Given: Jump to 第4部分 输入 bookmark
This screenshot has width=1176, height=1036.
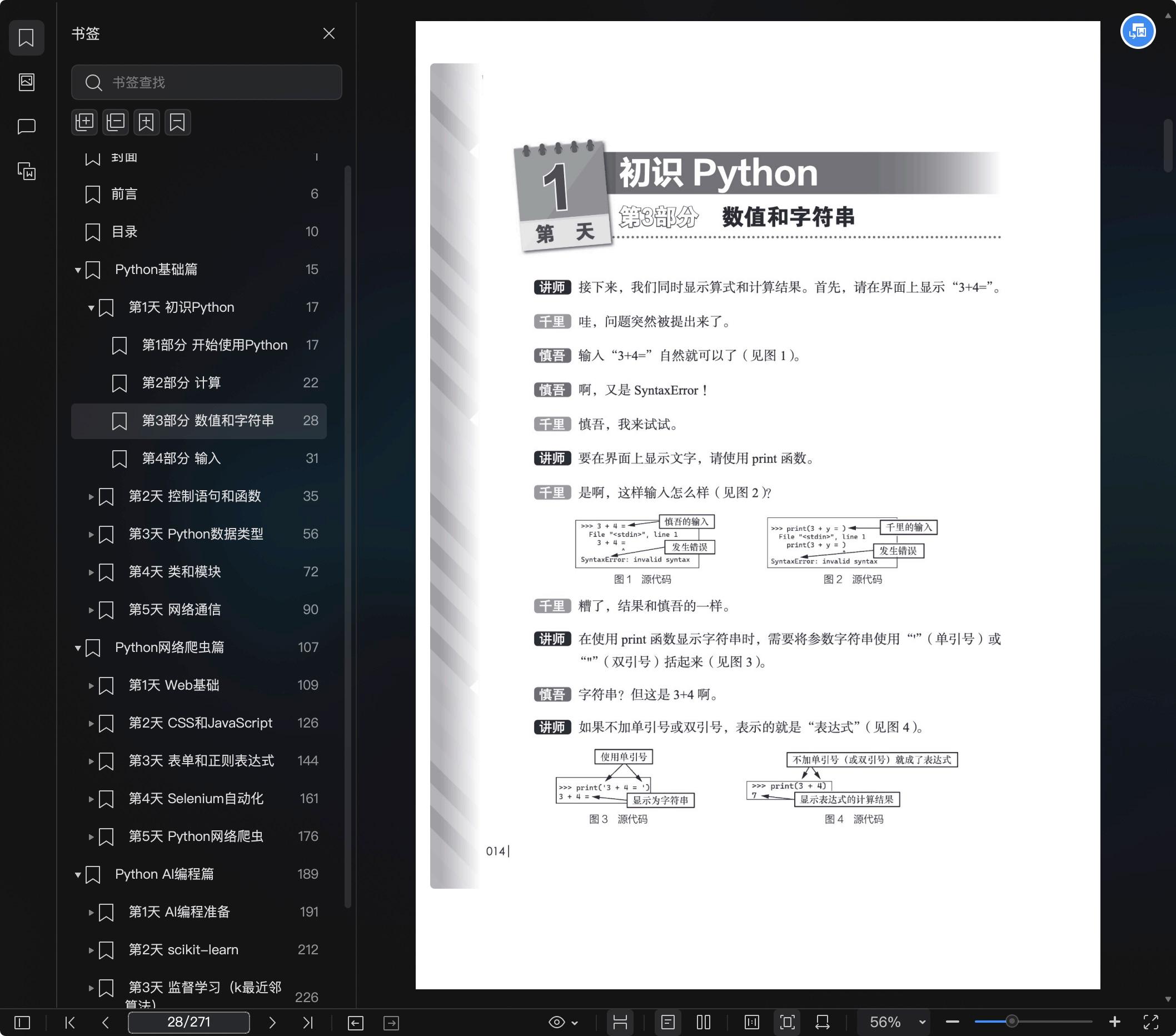Looking at the screenshot, I should point(199,459).
